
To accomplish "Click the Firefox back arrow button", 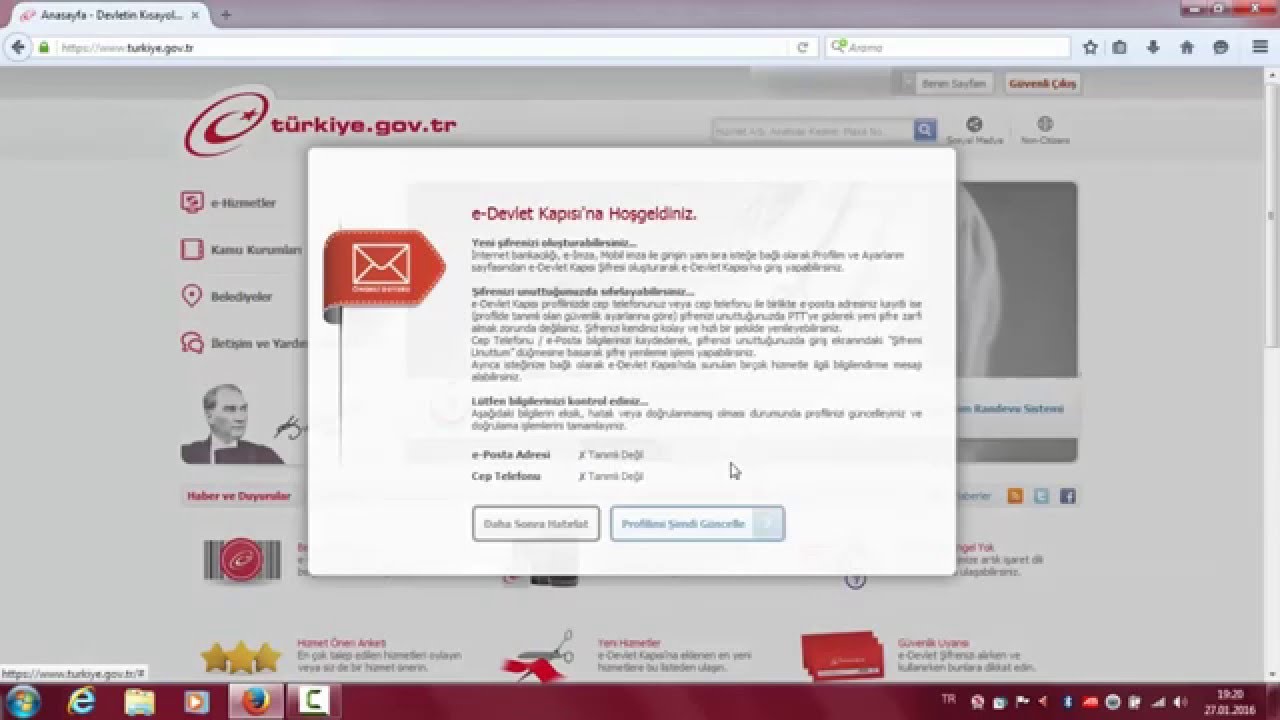I will [x=17, y=47].
